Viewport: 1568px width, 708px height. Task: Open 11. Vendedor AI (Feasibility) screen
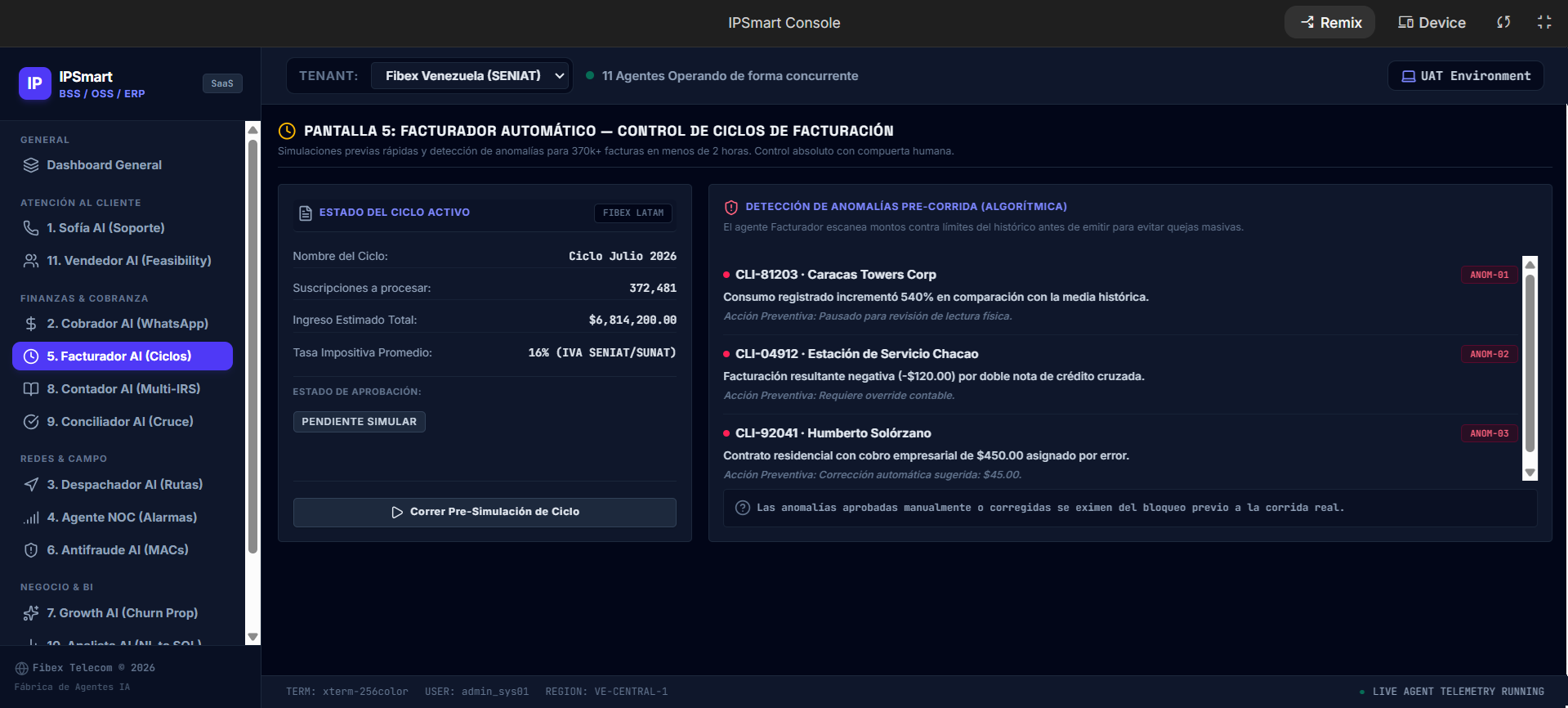point(123,261)
